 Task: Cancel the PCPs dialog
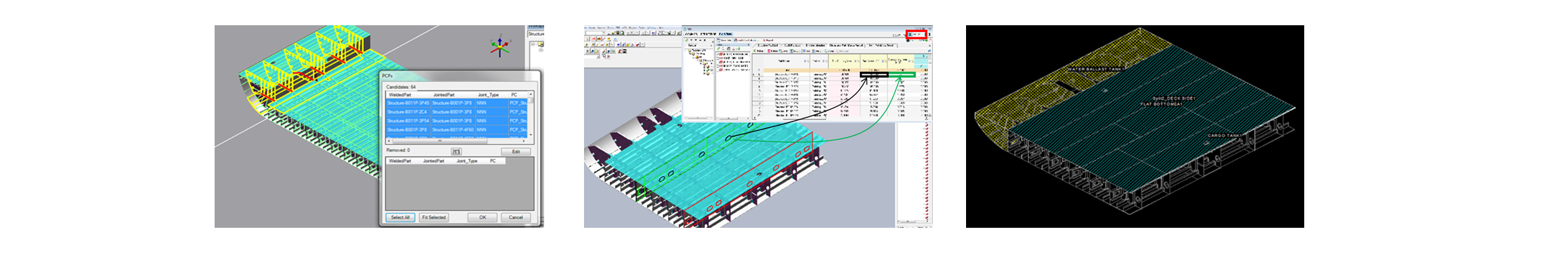516,217
